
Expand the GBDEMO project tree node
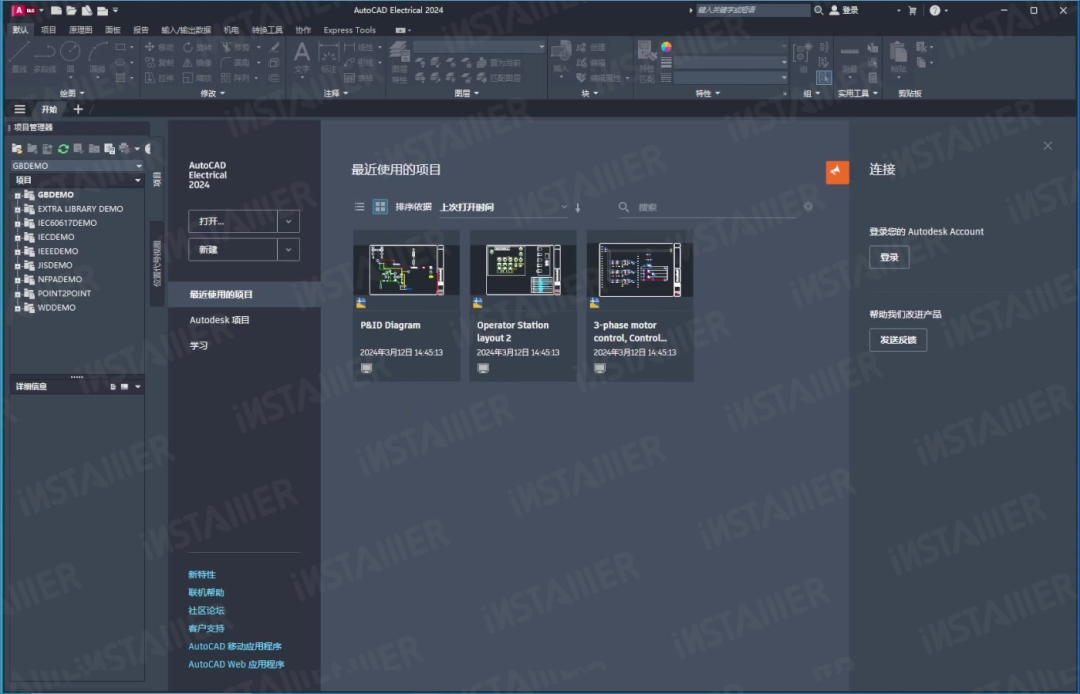tap(17, 195)
